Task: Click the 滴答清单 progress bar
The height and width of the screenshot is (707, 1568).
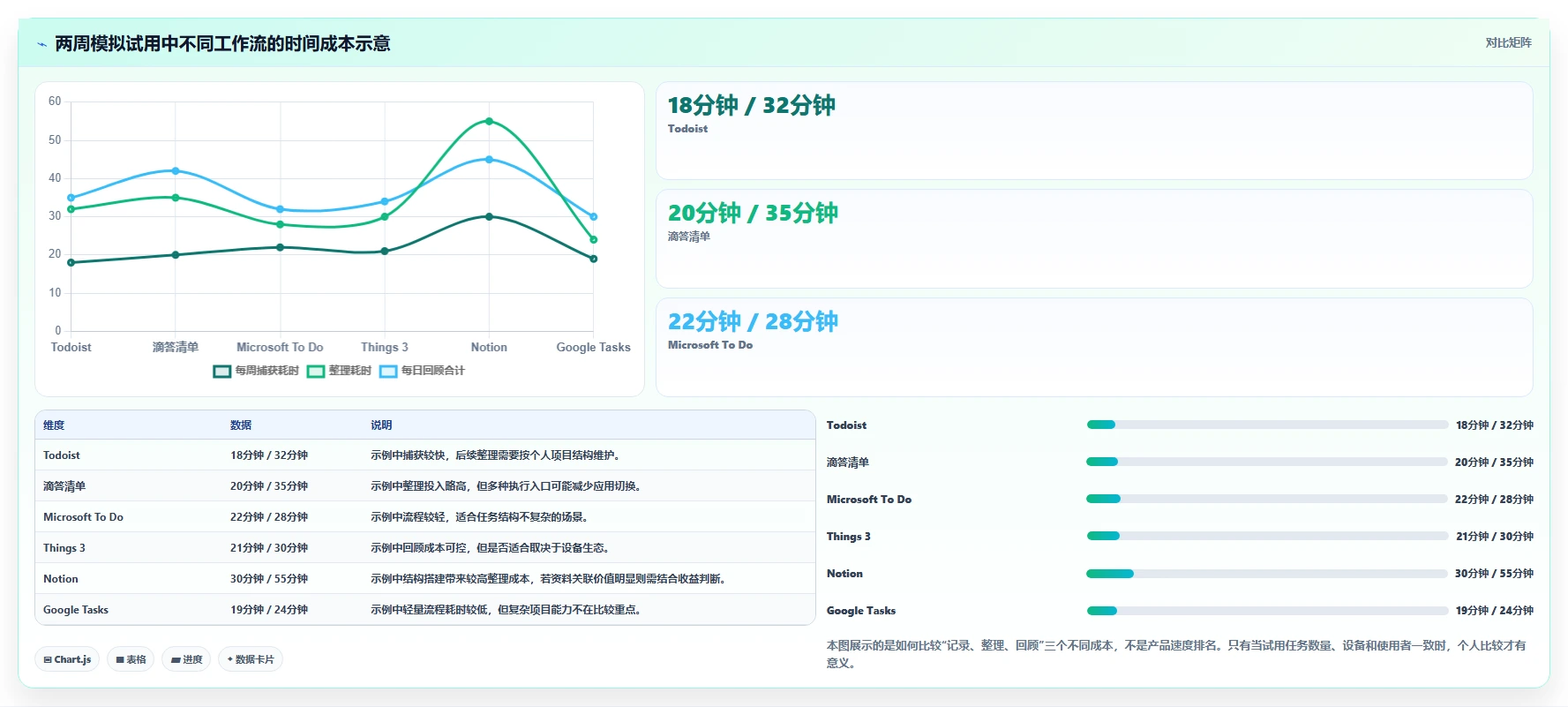Action: 1267,462
